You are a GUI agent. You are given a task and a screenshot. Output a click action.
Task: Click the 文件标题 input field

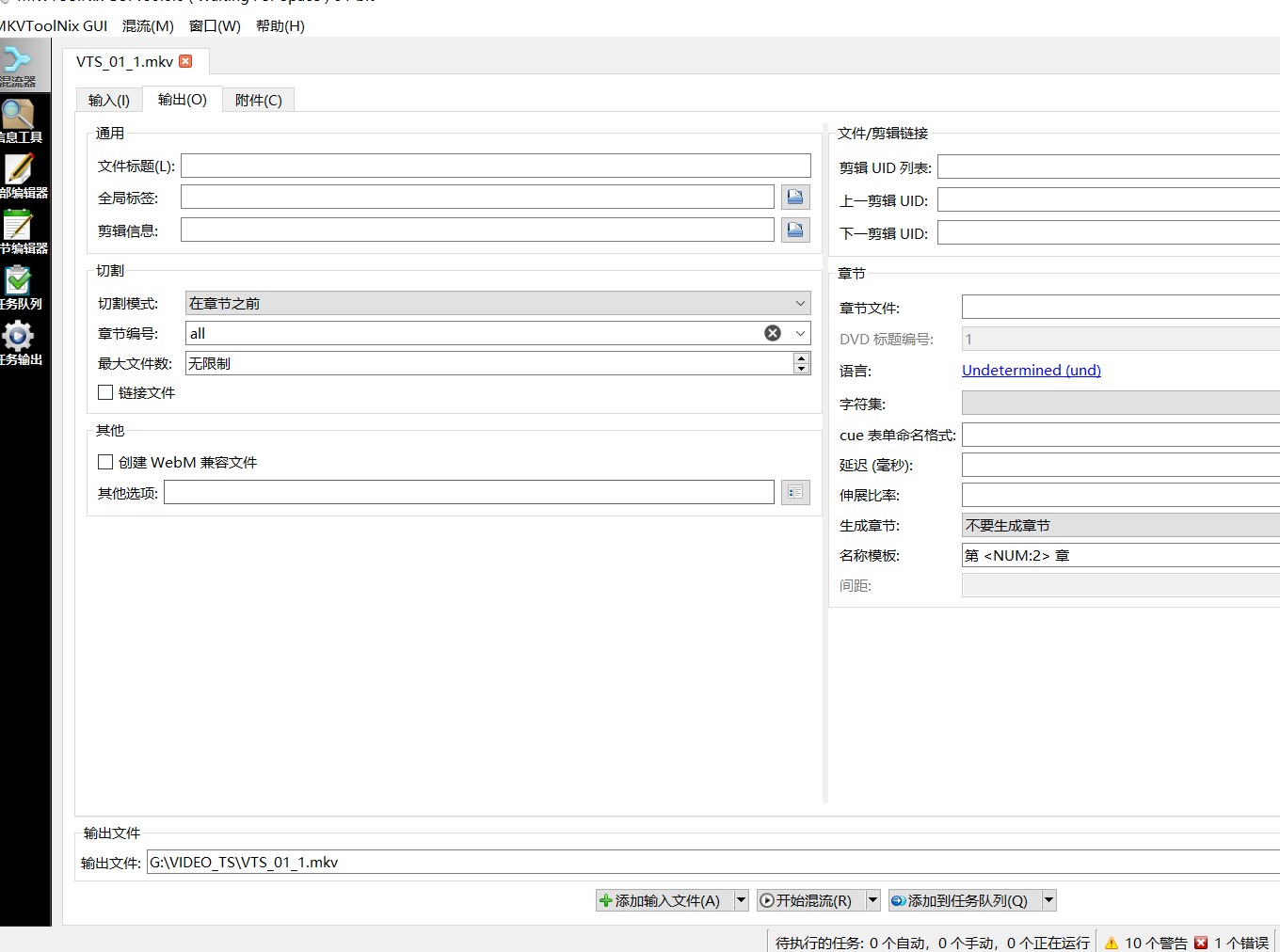[496, 166]
